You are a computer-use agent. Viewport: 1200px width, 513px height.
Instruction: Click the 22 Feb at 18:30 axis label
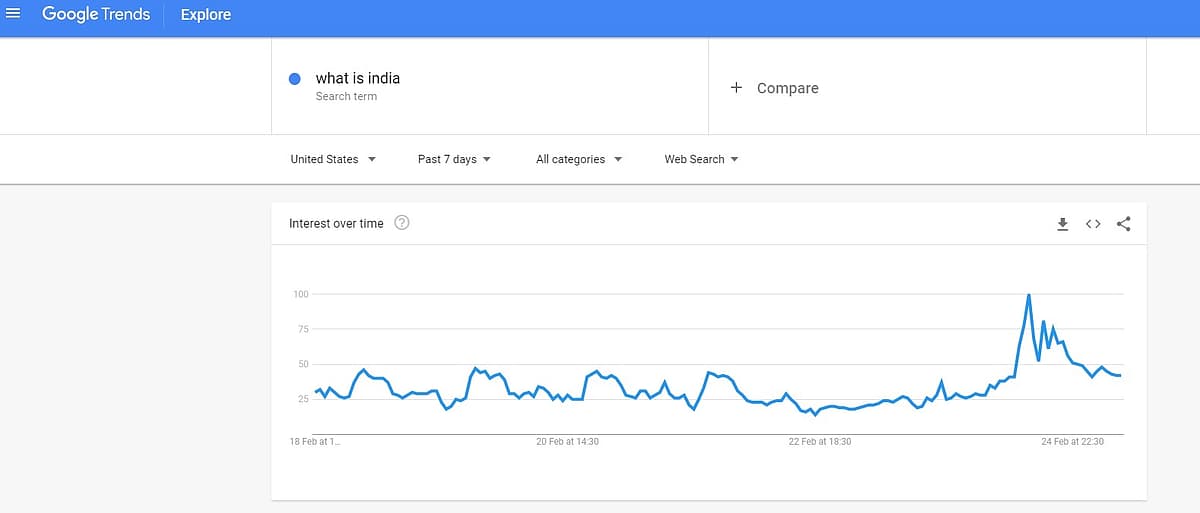point(821,441)
